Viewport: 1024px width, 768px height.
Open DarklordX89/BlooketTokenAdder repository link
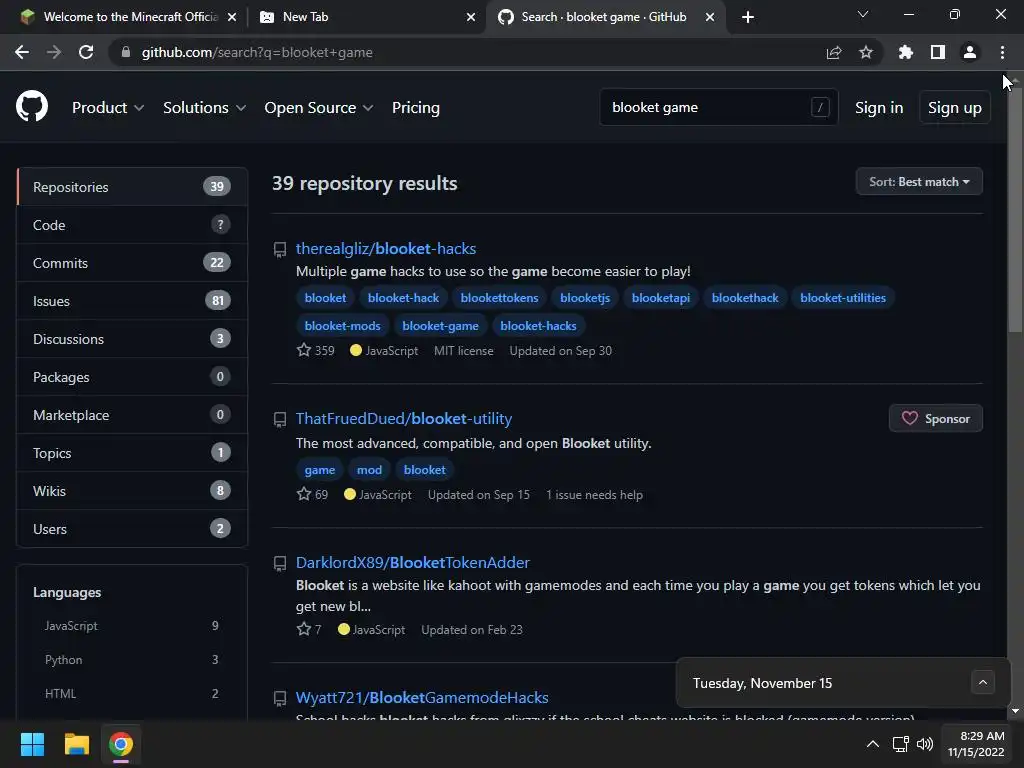[x=412, y=562]
